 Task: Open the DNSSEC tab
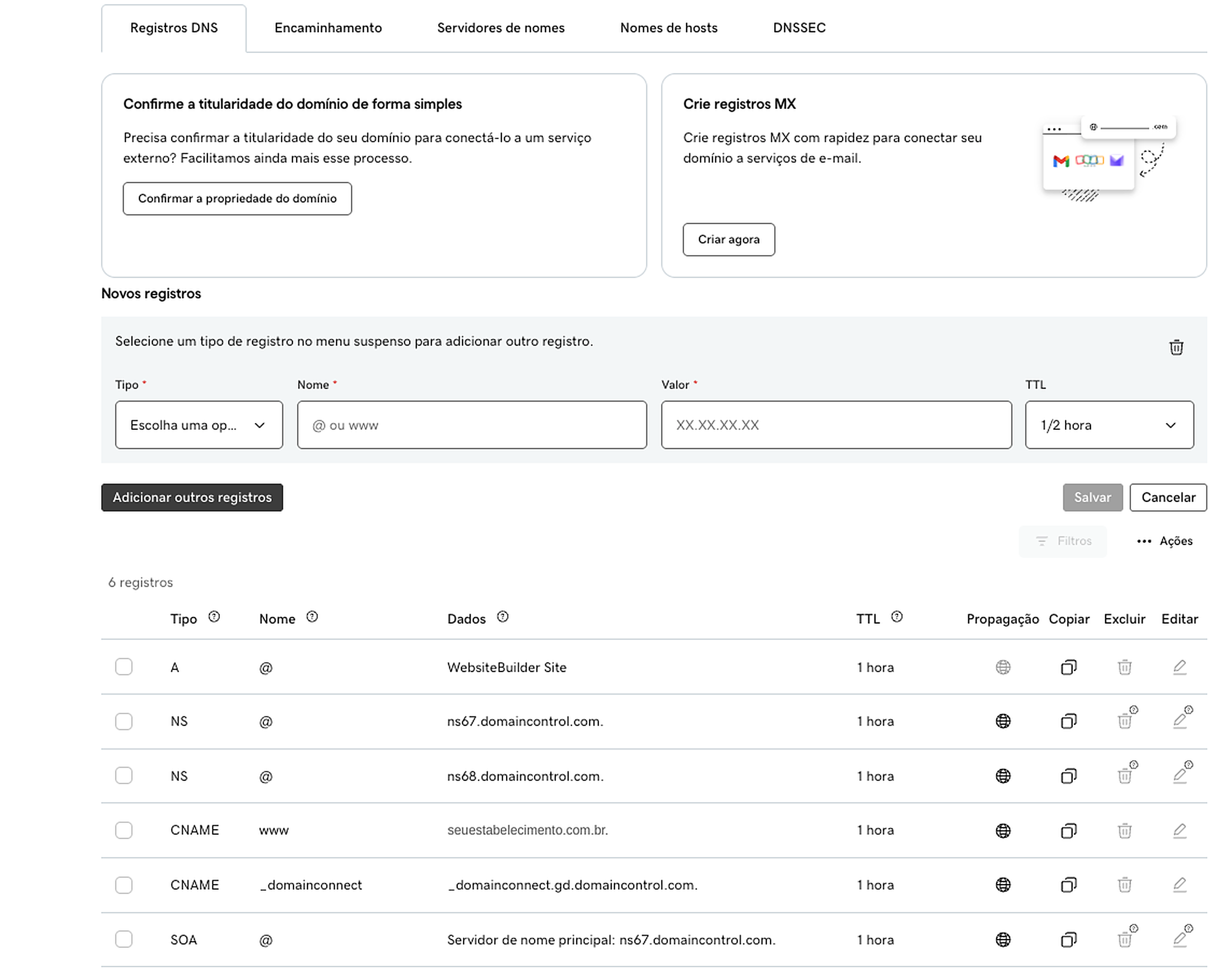799,27
